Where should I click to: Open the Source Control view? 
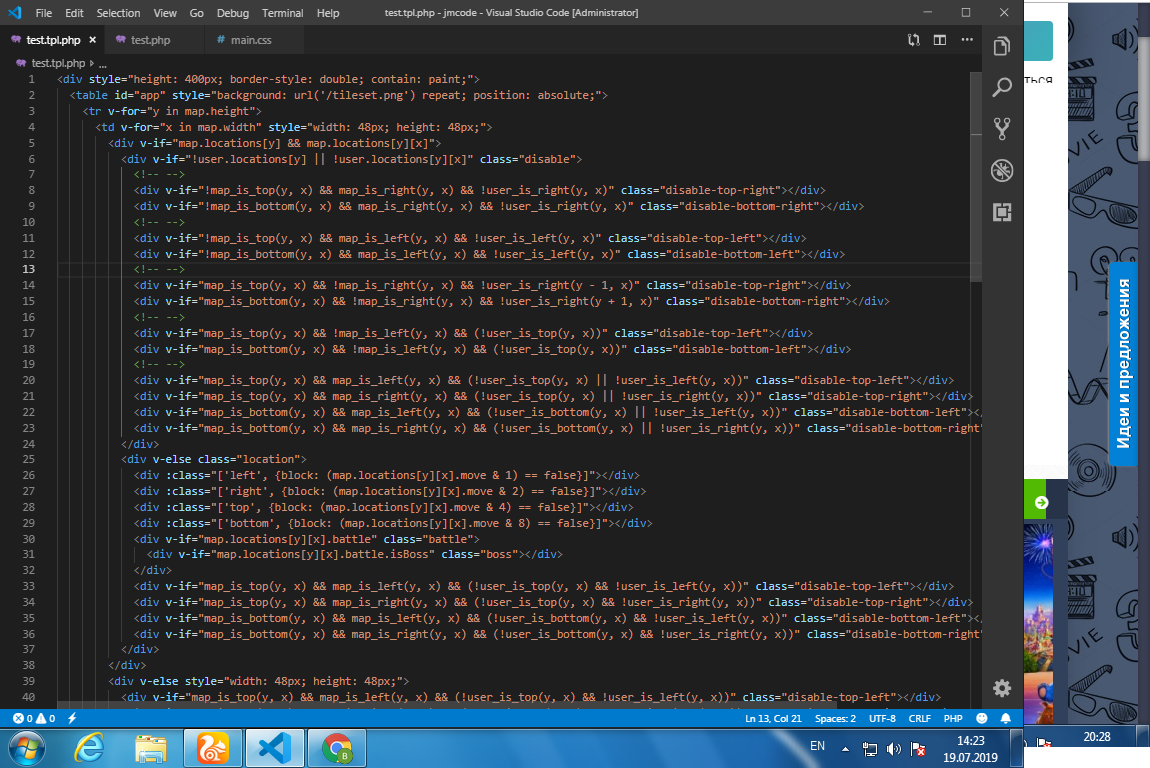tap(1001, 129)
